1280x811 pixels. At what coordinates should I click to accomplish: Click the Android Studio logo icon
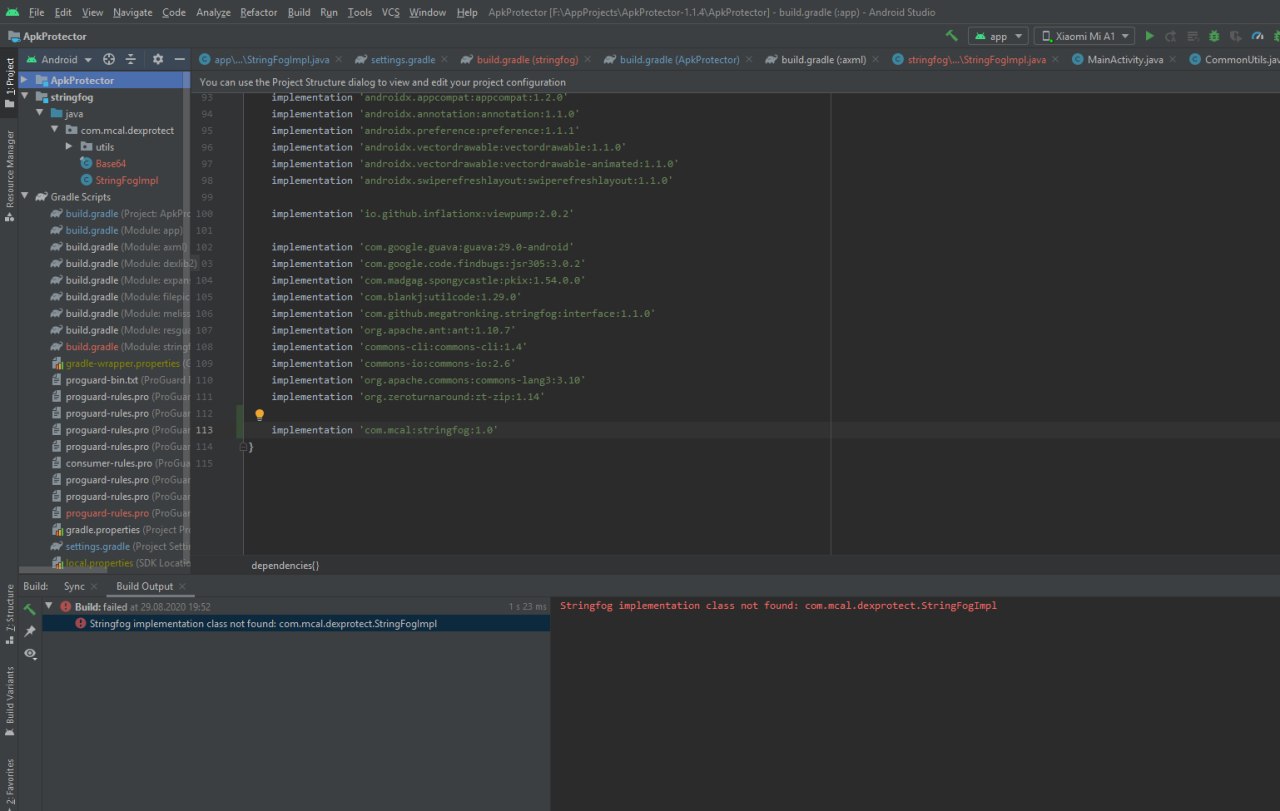click(12, 12)
